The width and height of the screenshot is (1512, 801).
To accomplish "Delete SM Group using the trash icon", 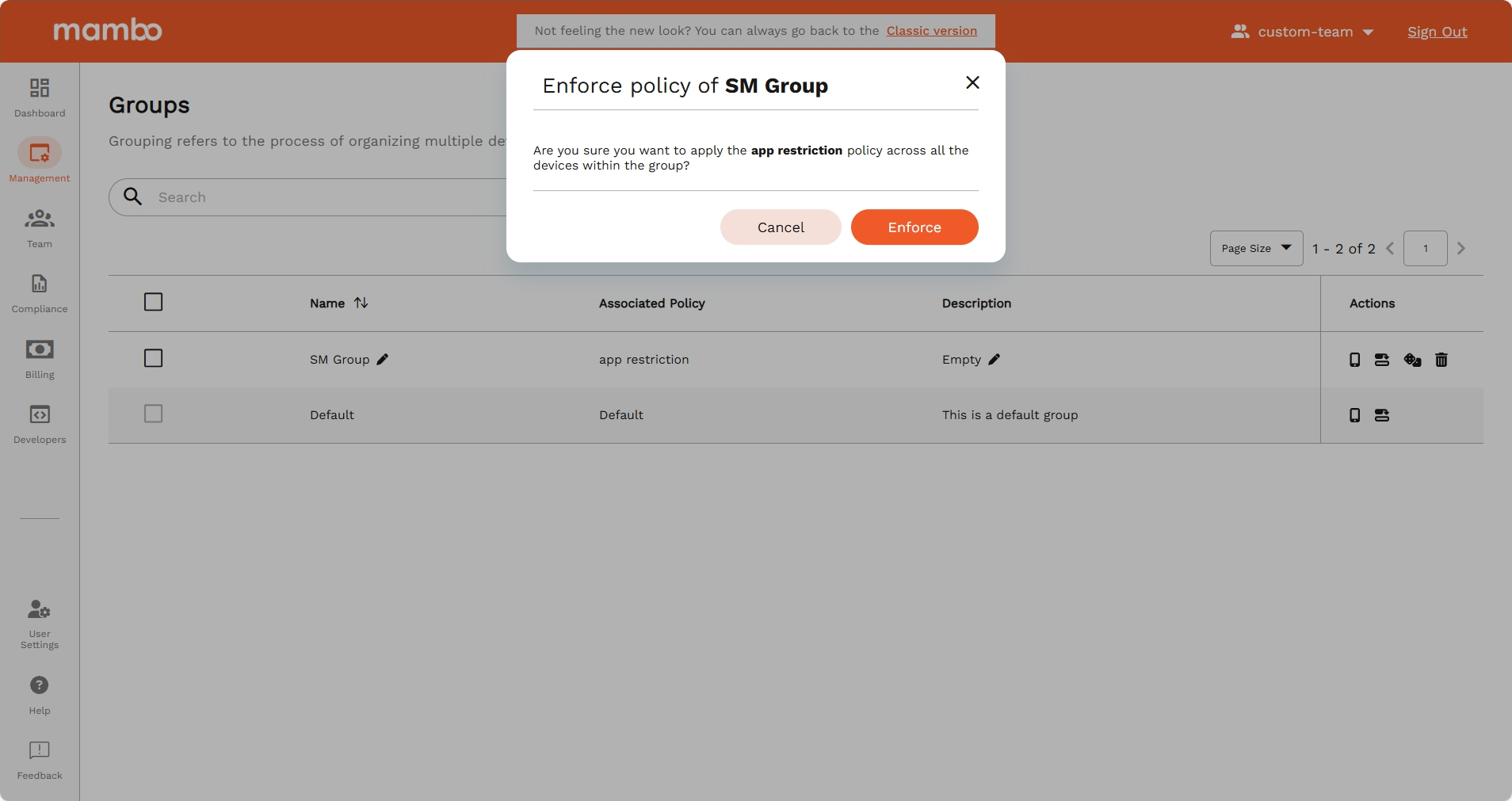I will click(x=1442, y=360).
